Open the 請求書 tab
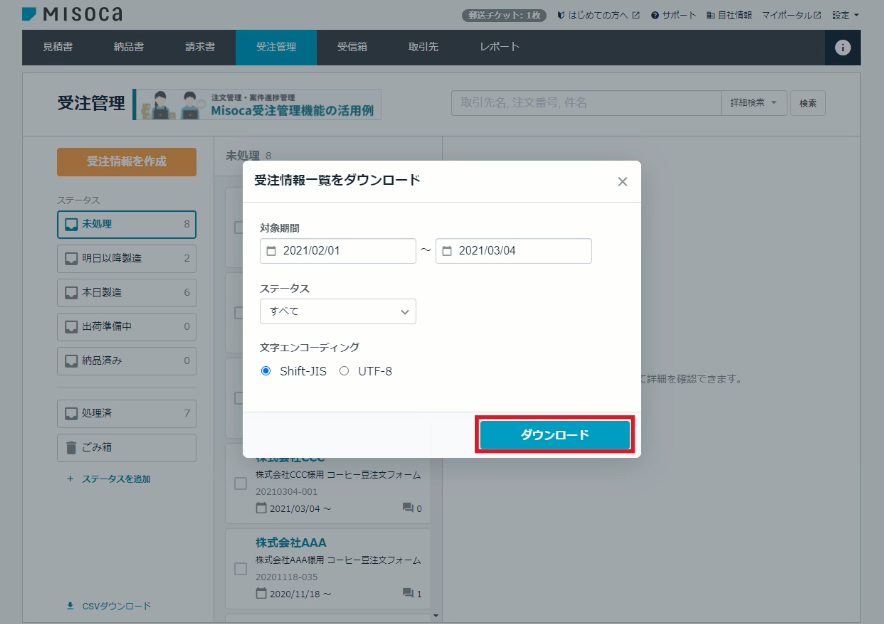 [x=200, y=47]
